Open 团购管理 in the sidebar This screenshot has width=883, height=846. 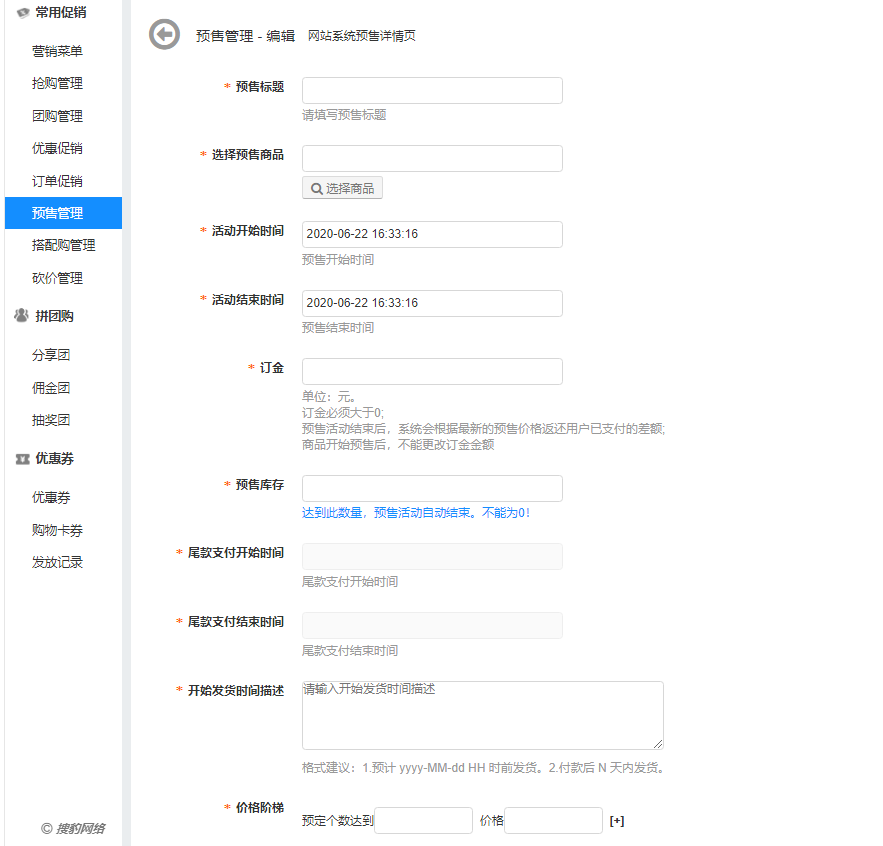click(x=57, y=116)
